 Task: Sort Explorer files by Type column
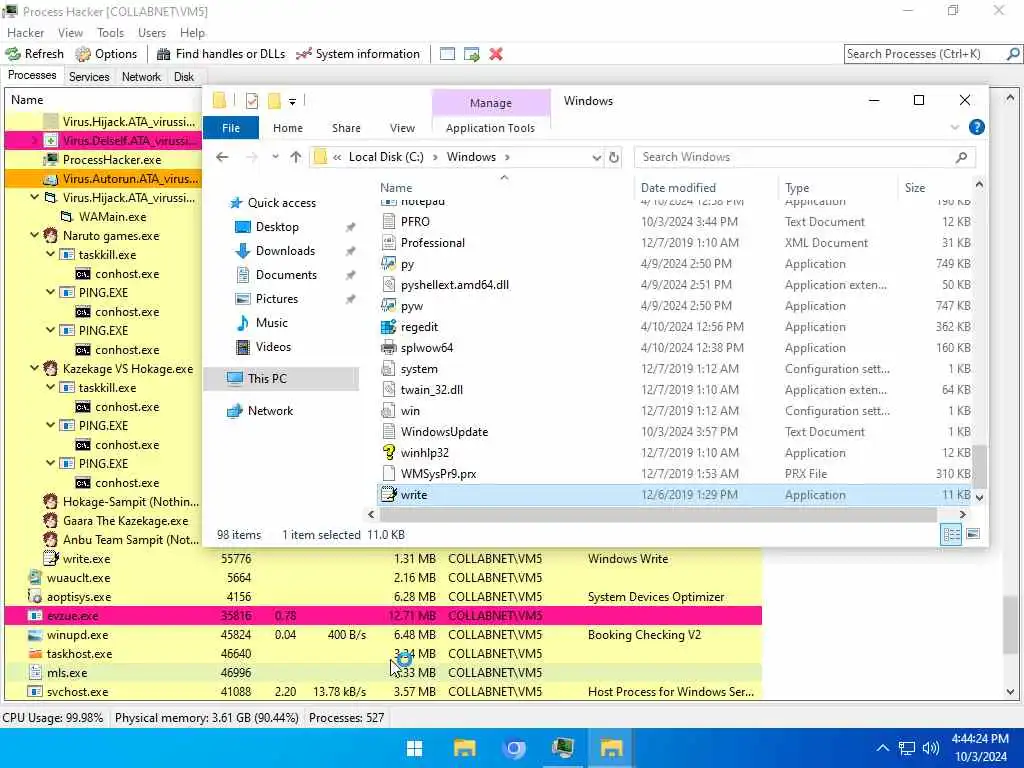point(797,187)
